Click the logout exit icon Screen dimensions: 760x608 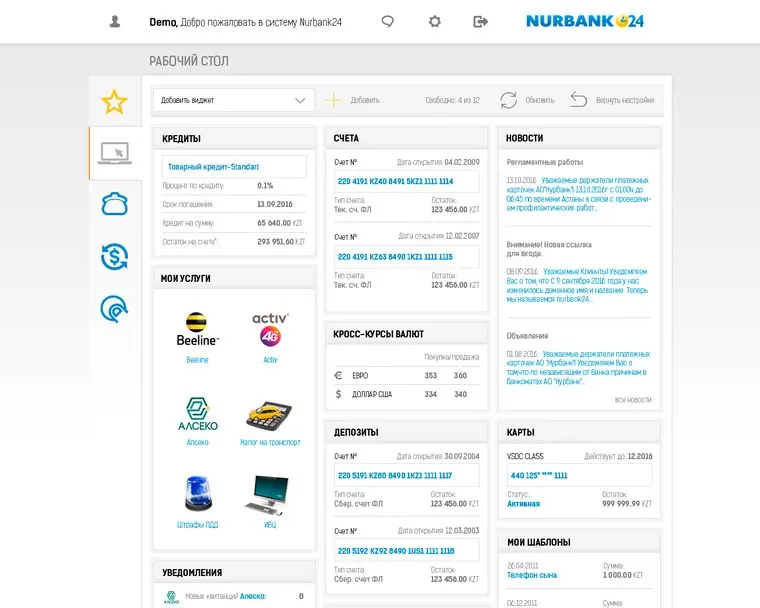(x=480, y=21)
